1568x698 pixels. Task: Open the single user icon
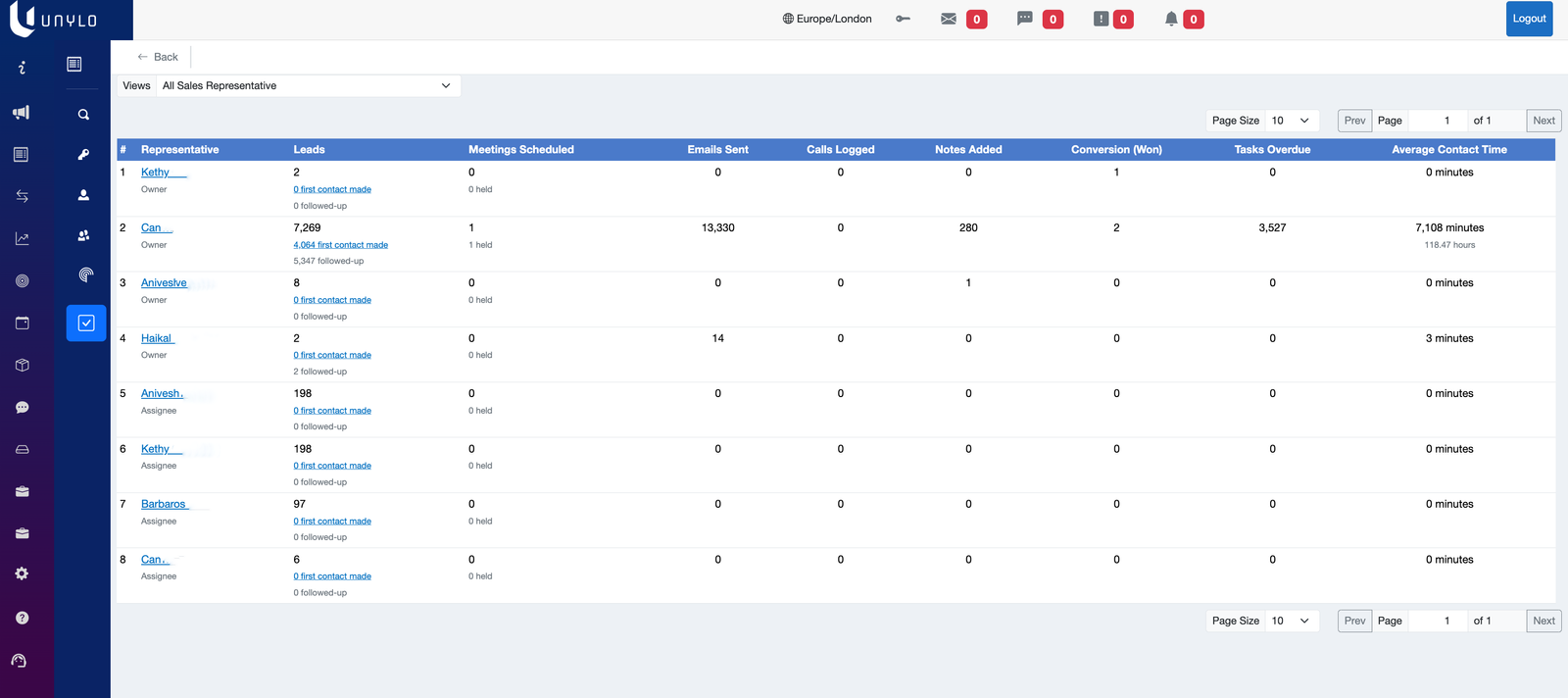[x=83, y=195]
